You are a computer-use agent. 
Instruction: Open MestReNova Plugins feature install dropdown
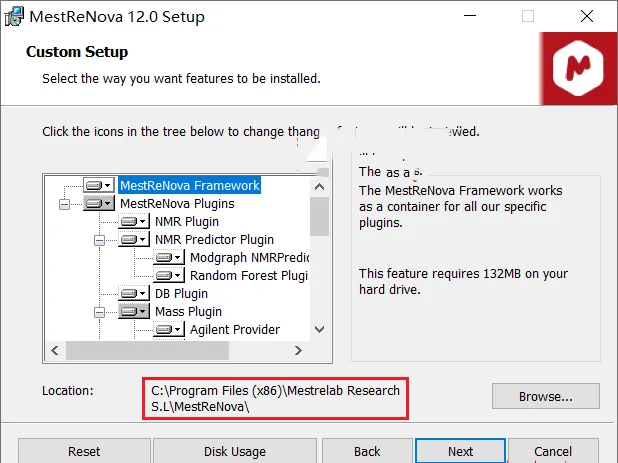point(99,203)
